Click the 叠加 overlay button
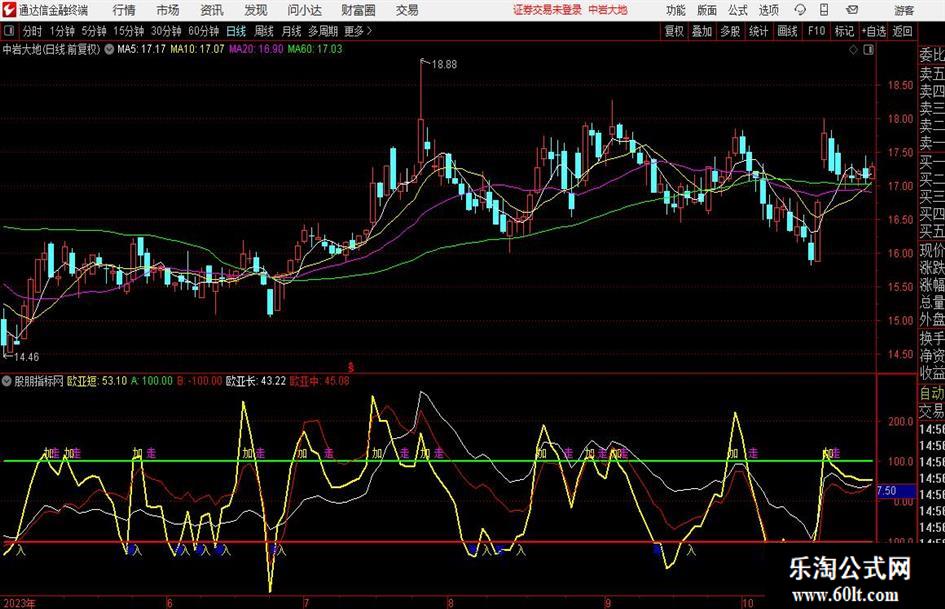Viewport: 945px width, 609px height. pyautogui.click(x=702, y=31)
